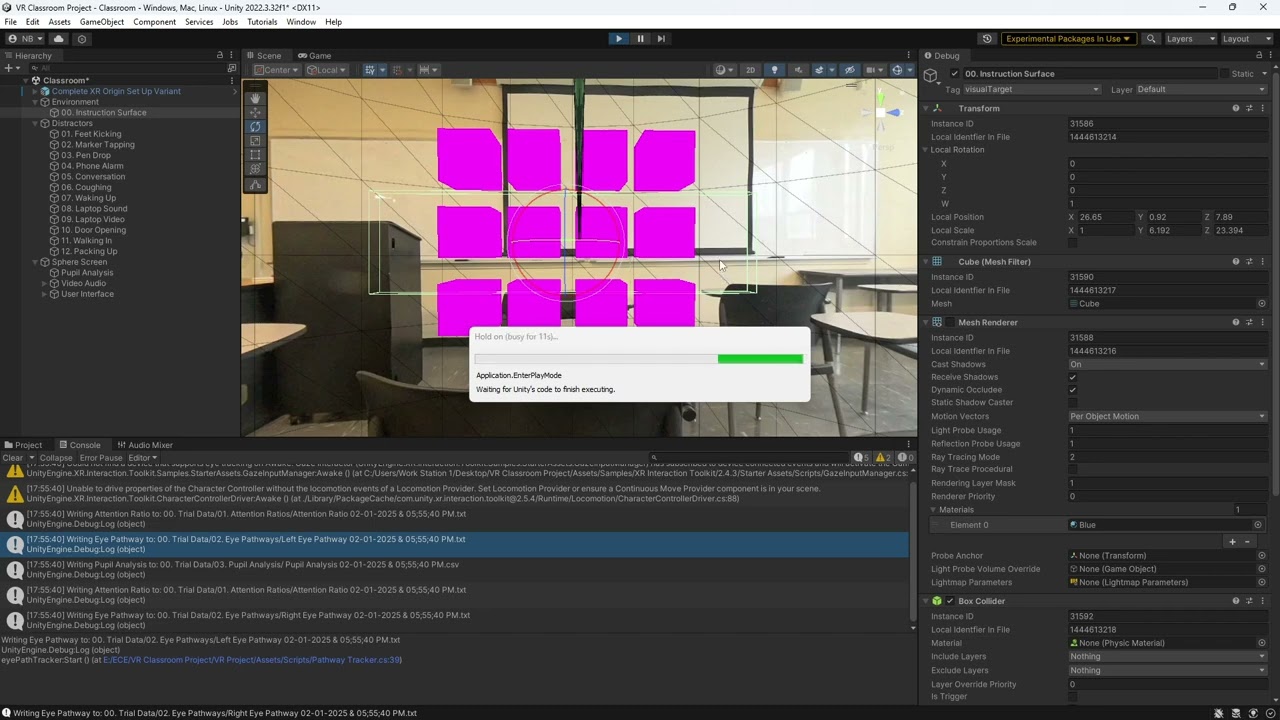1280x720 pixels.
Task: Toggle console Collapse button
Action: click(56, 458)
